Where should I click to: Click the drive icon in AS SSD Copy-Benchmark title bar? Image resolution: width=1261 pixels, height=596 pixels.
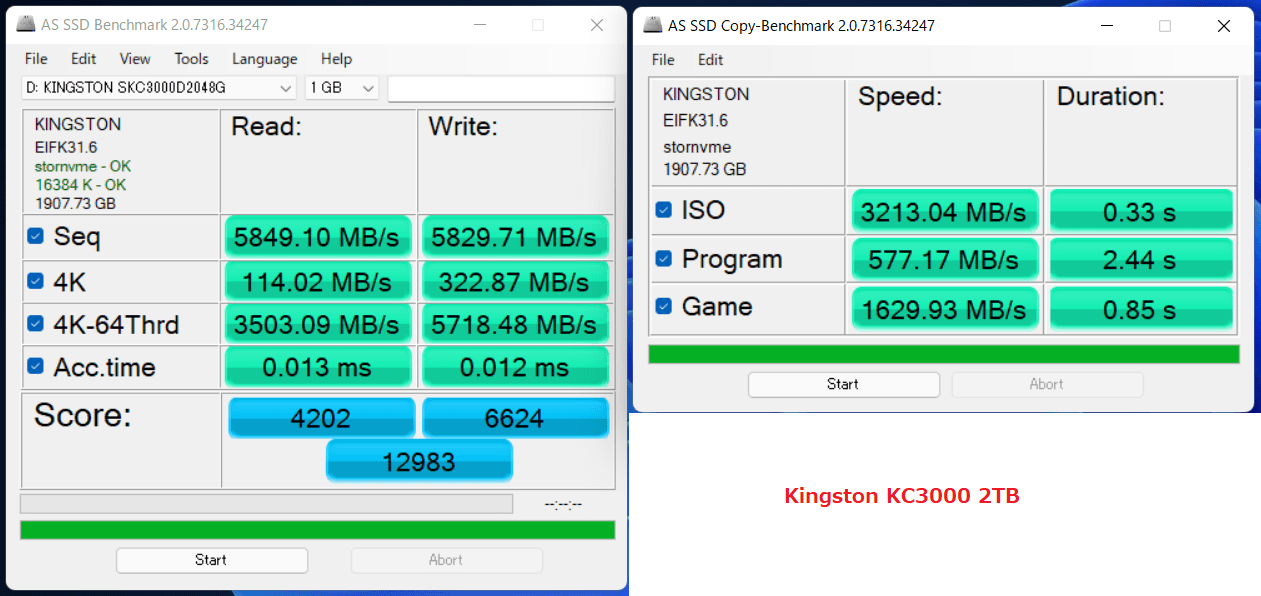(x=652, y=26)
